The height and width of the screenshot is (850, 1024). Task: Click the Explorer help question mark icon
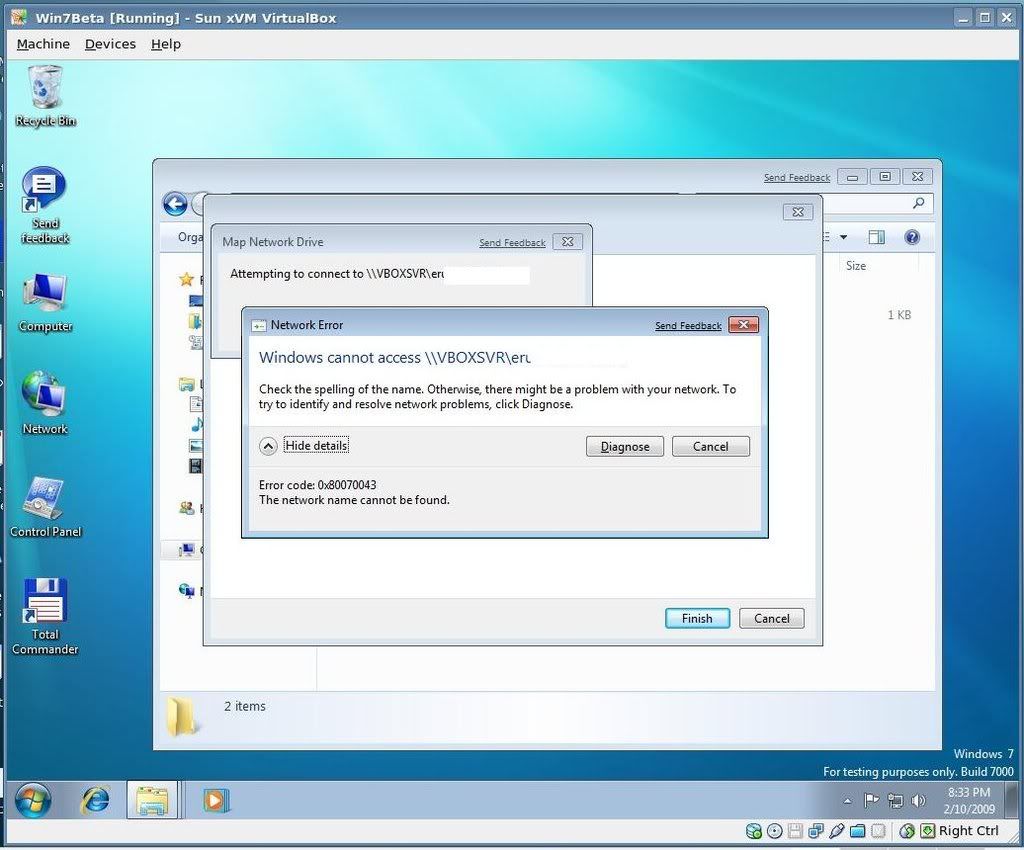(911, 237)
